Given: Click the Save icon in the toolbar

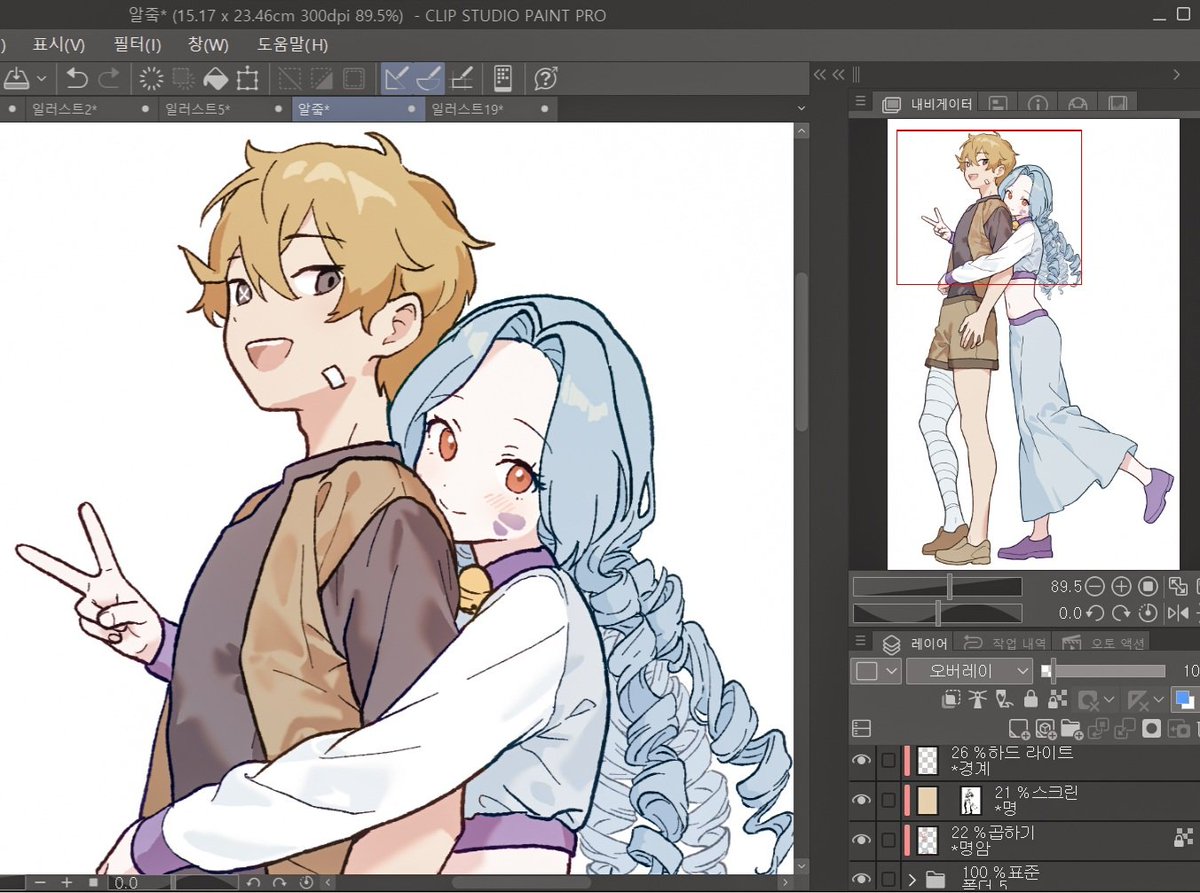Looking at the screenshot, I should click(x=15, y=77).
